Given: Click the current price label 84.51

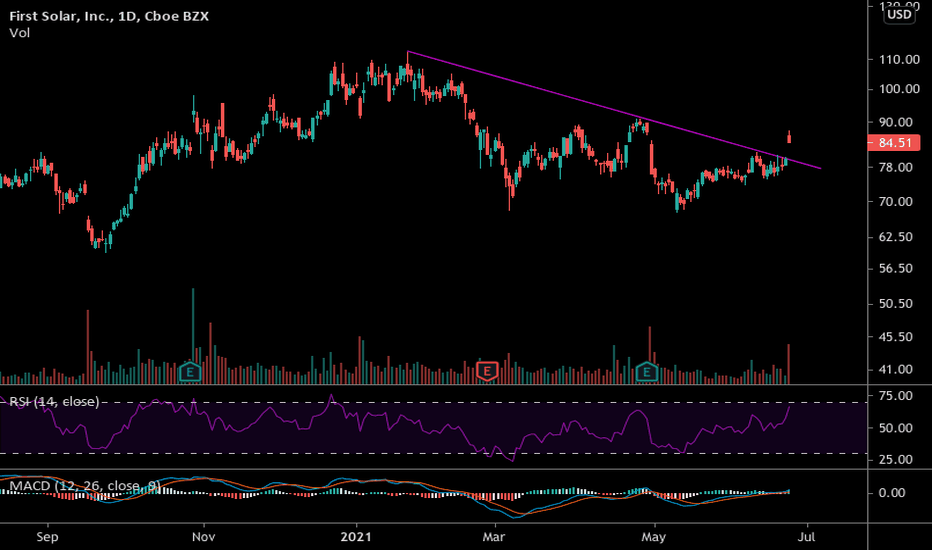Looking at the screenshot, I should click(895, 143).
